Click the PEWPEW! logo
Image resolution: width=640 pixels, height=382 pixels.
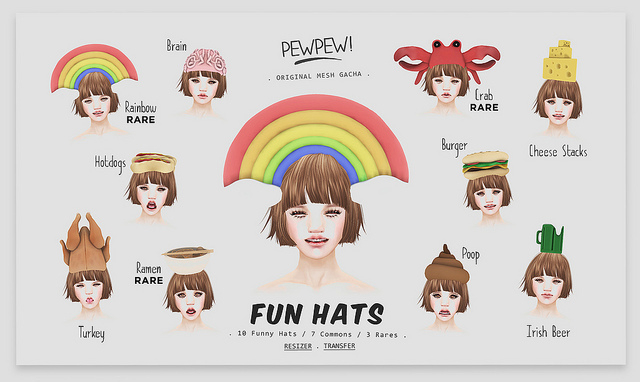tap(317, 50)
